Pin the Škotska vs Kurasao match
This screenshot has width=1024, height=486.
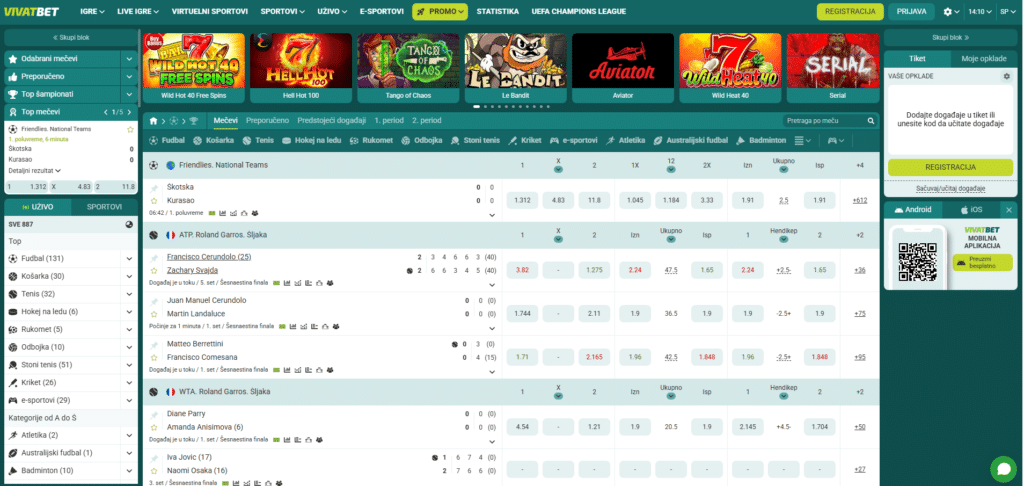coord(154,187)
